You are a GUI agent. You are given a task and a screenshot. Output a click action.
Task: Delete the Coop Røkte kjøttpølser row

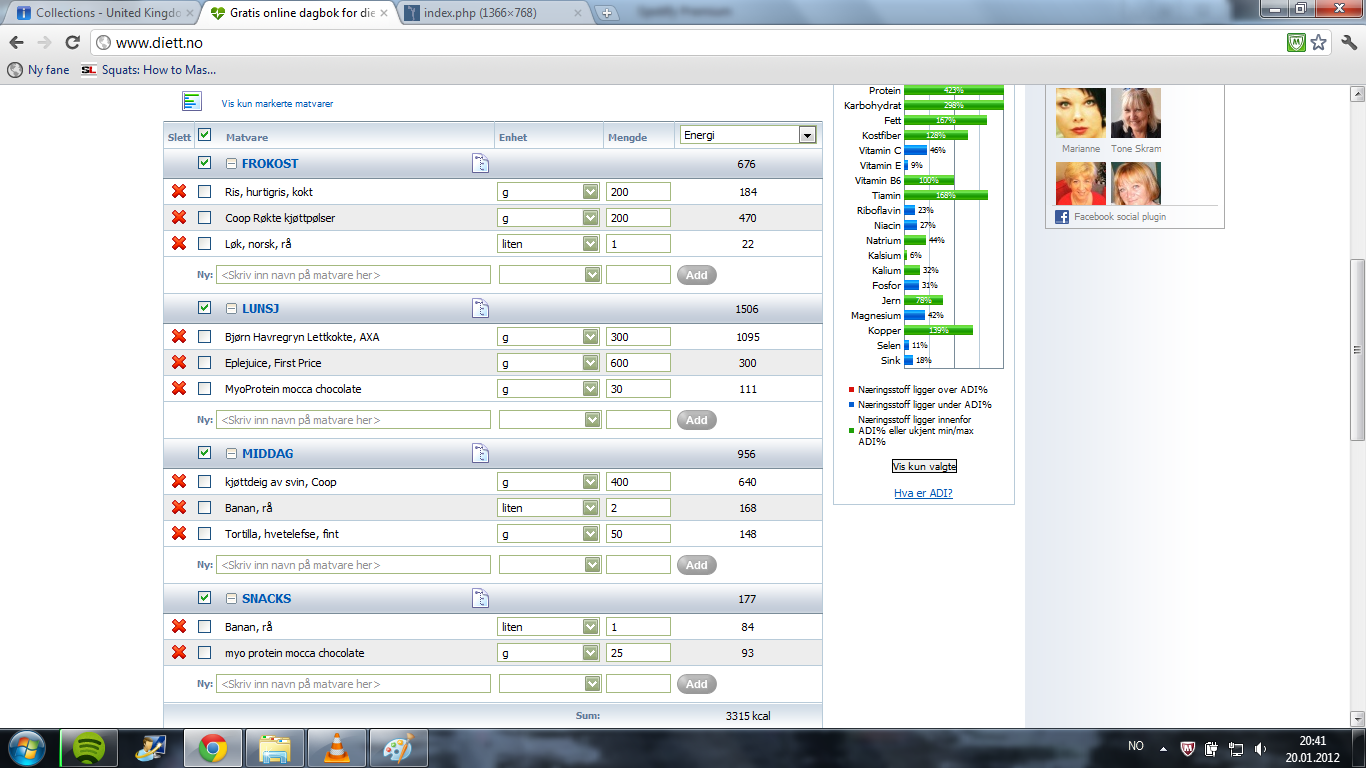(179, 217)
